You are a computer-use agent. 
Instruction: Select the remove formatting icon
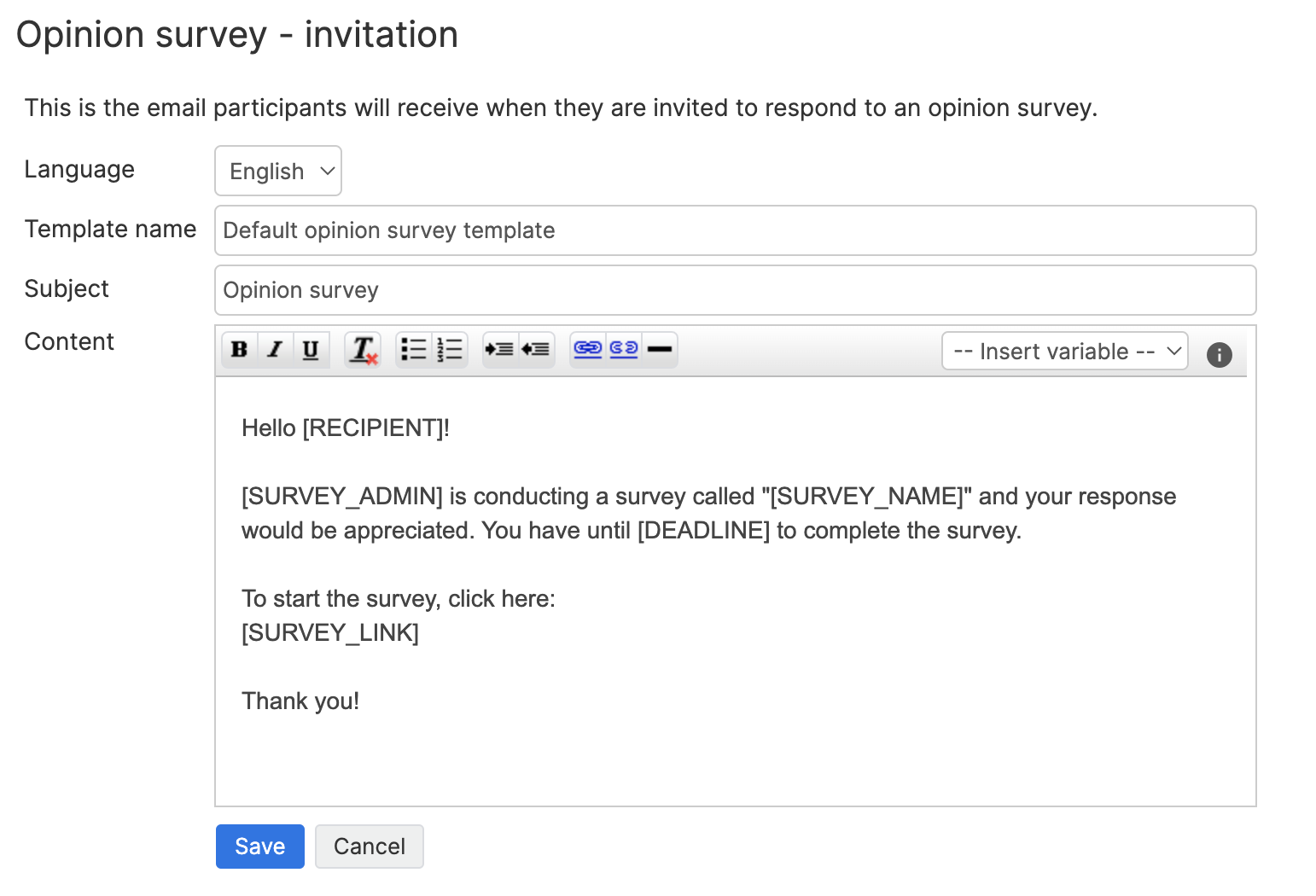(362, 349)
